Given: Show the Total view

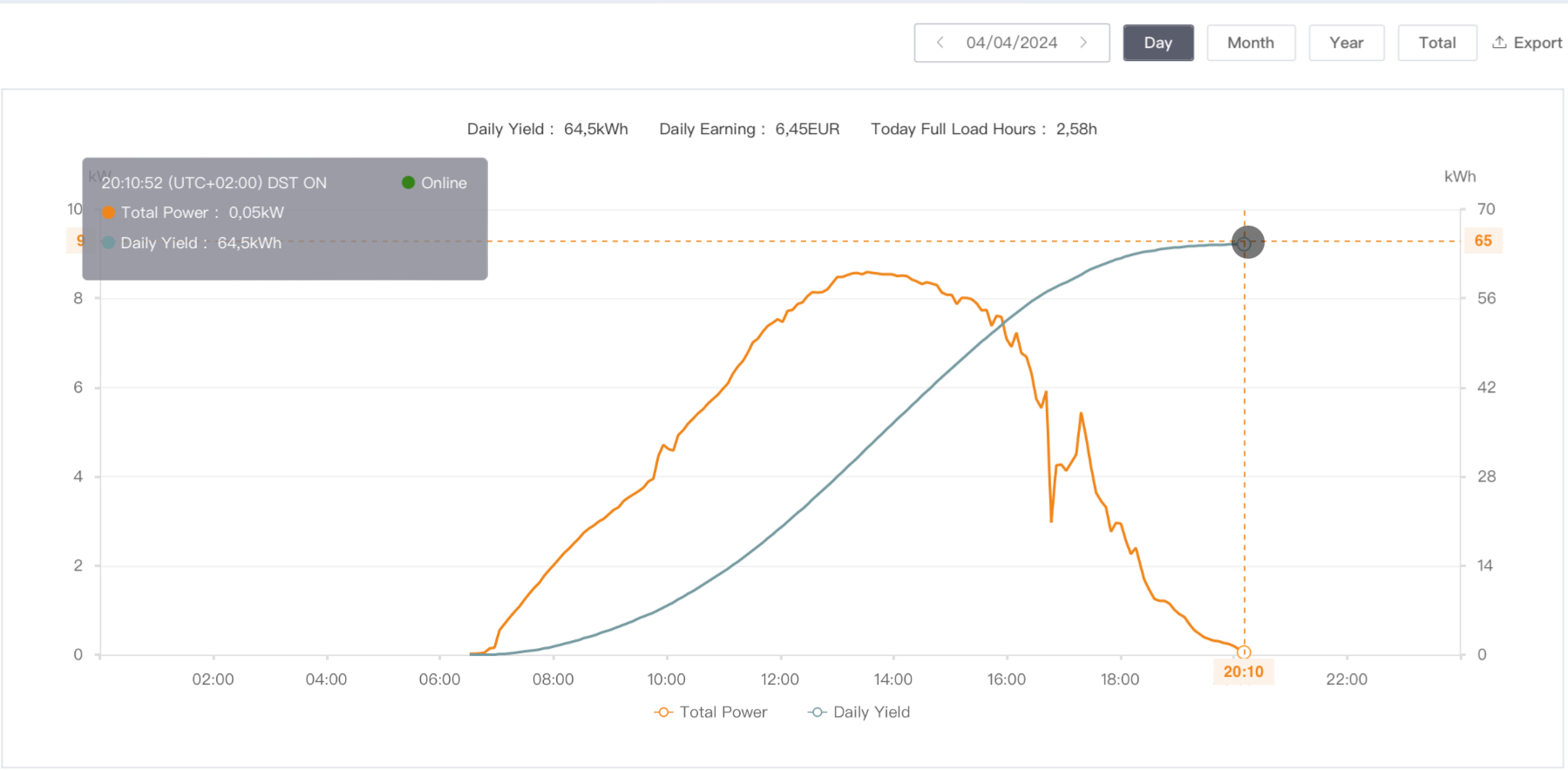Looking at the screenshot, I should [1436, 43].
